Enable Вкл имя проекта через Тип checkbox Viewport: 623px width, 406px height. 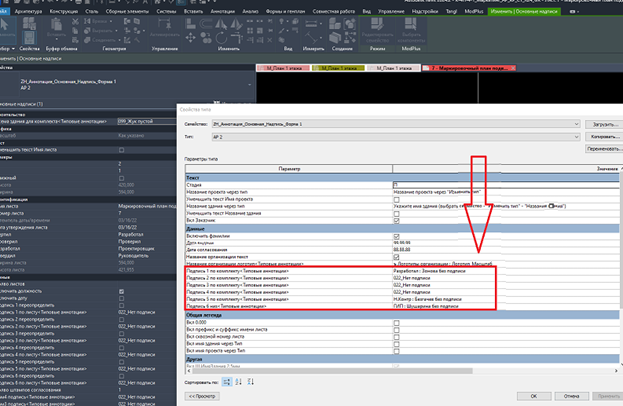(396, 352)
